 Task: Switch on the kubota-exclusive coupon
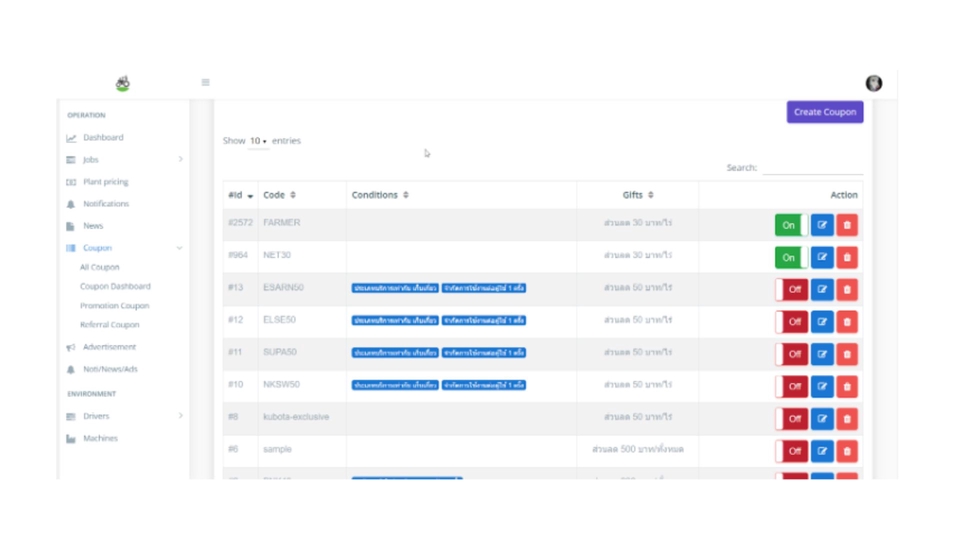(x=791, y=419)
